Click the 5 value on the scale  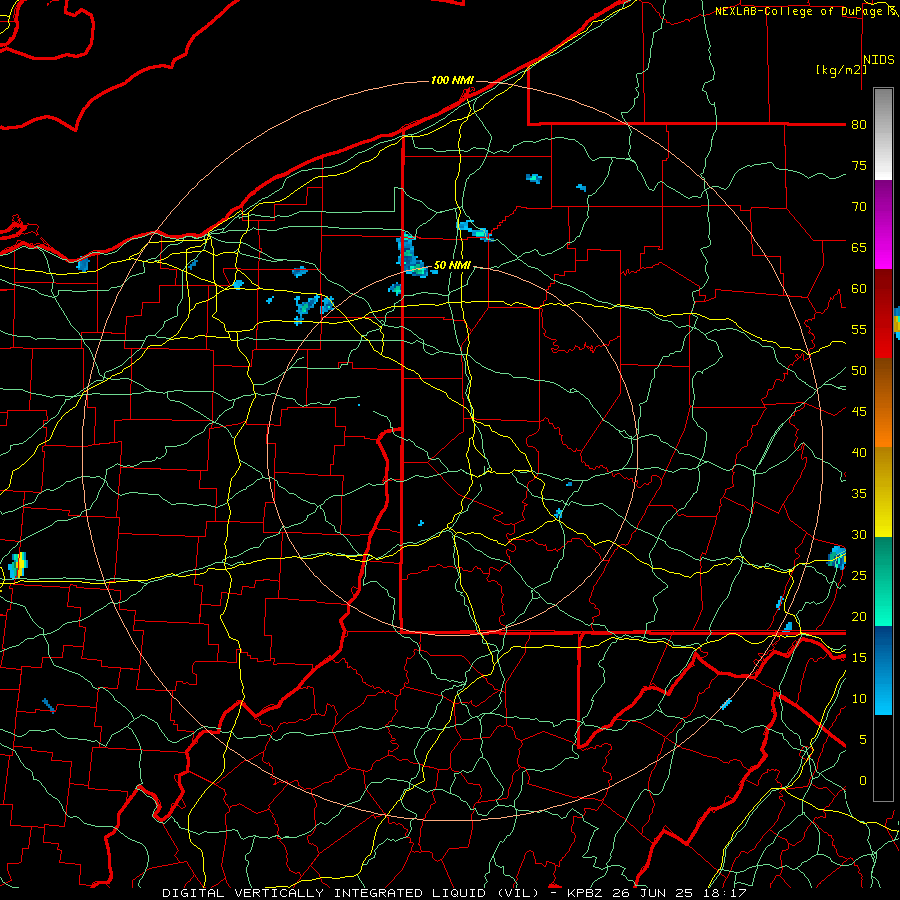[862, 740]
